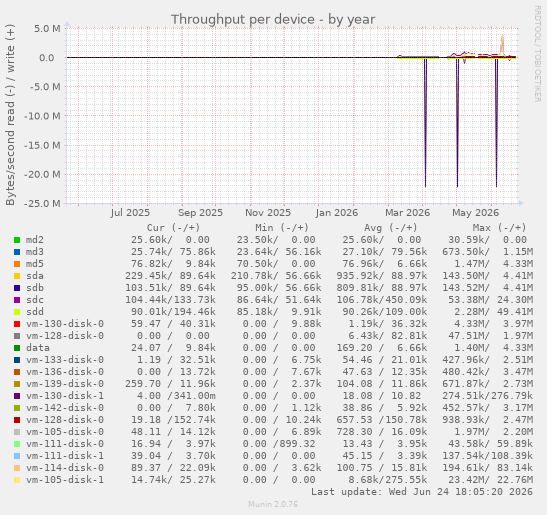The height and width of the screenshot is (515, 547).
Task: Click the 'Mar 2026' x-axis label
Action: pos(407,212)
